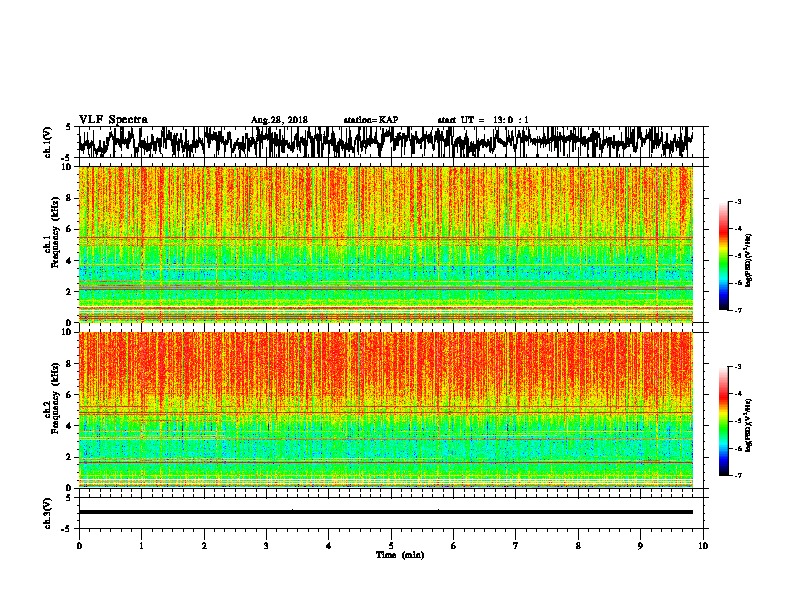Click the "ch.1(V)" axis label
The image size is (792, 612).
point(48,142)
